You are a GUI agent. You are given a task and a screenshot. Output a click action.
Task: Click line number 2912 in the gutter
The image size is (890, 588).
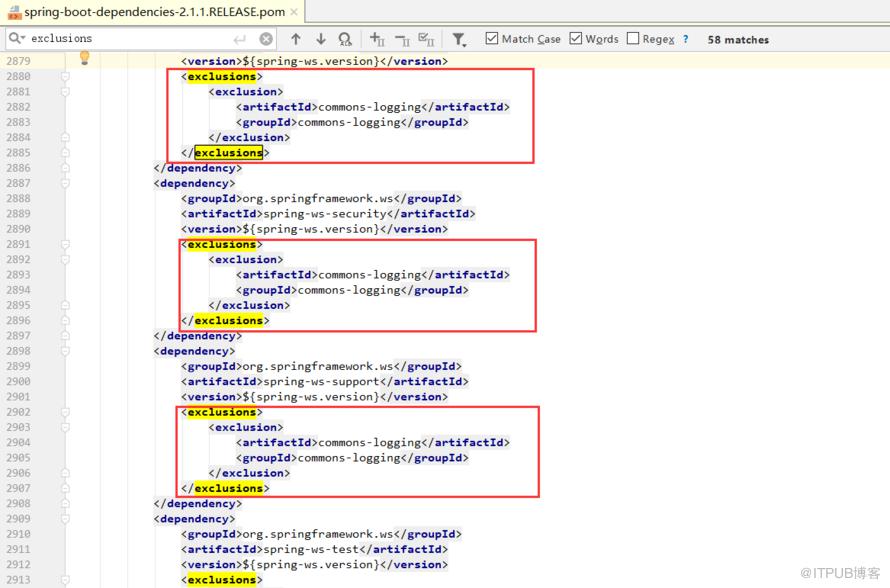coord(19,565)
